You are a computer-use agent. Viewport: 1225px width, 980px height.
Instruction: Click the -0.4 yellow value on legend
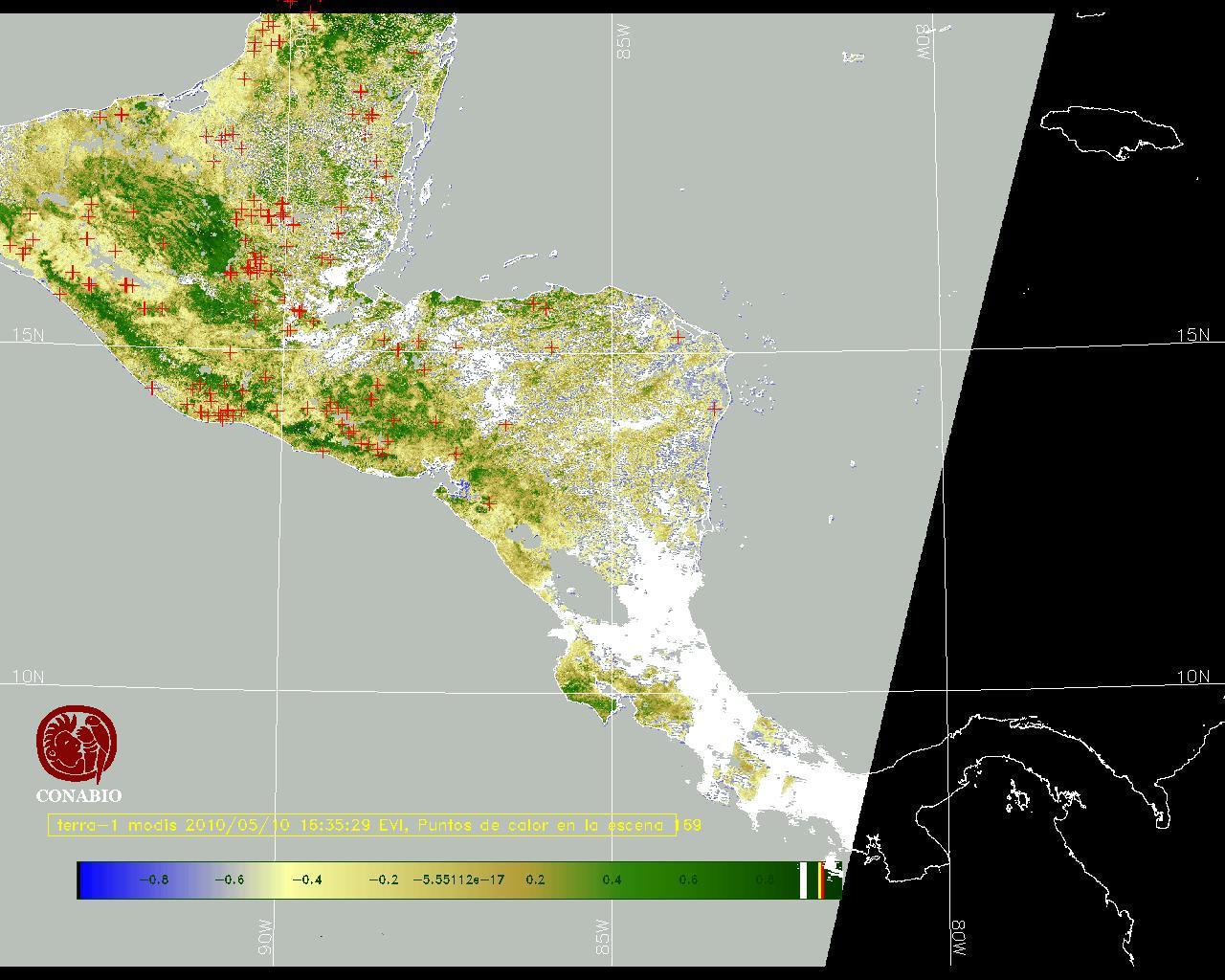pos(306,880)
